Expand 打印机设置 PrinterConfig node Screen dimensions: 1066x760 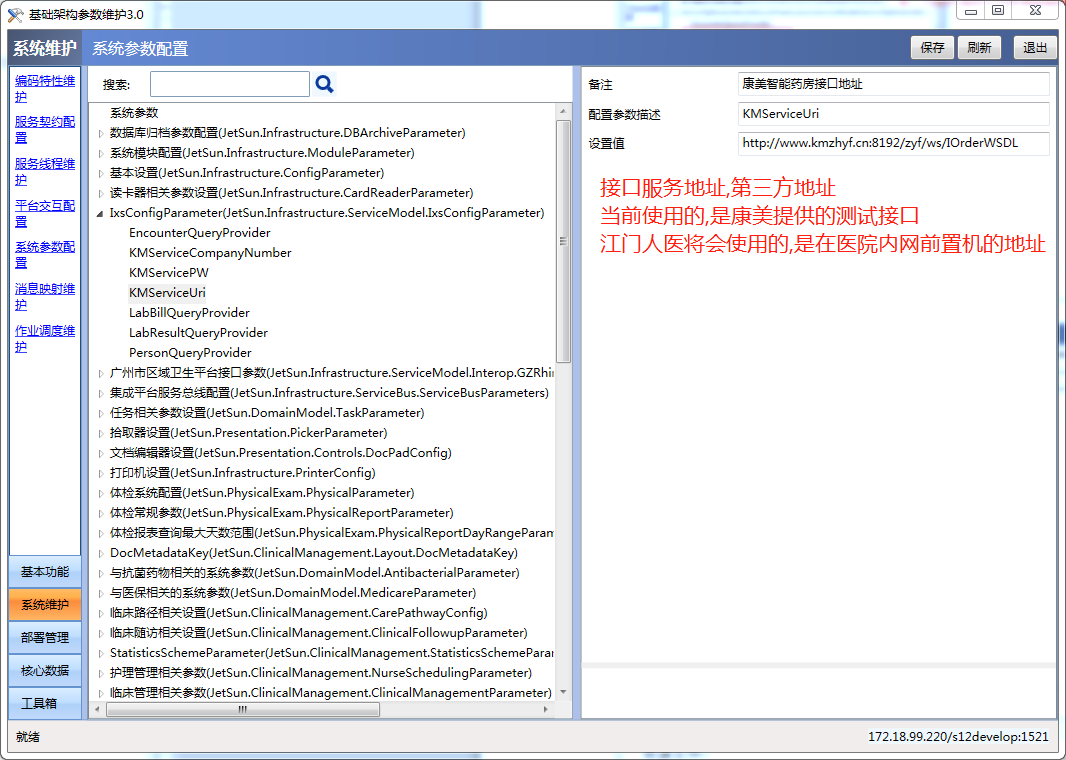[101, 473]
